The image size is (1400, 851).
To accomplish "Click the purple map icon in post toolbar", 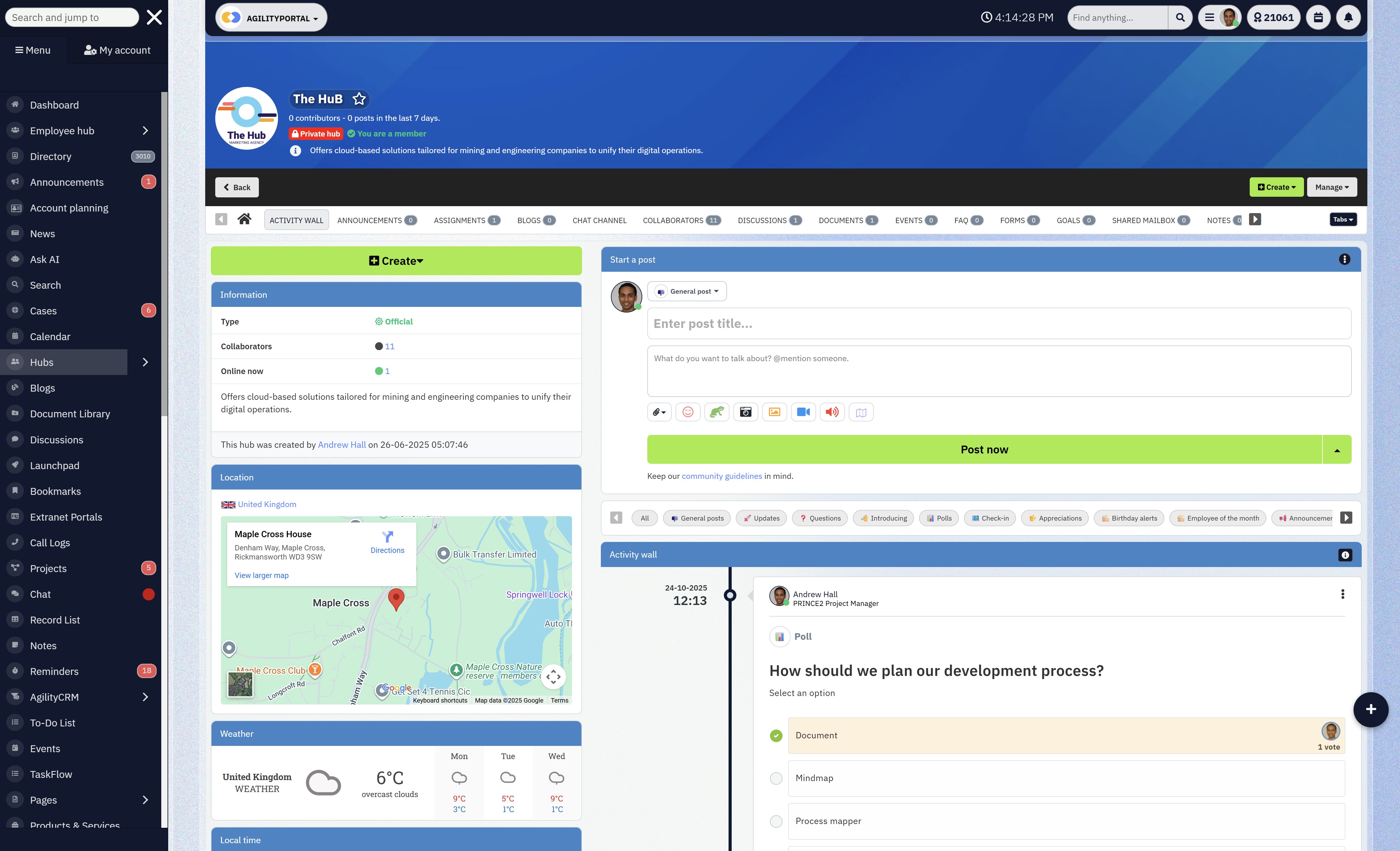I will 861,412.
